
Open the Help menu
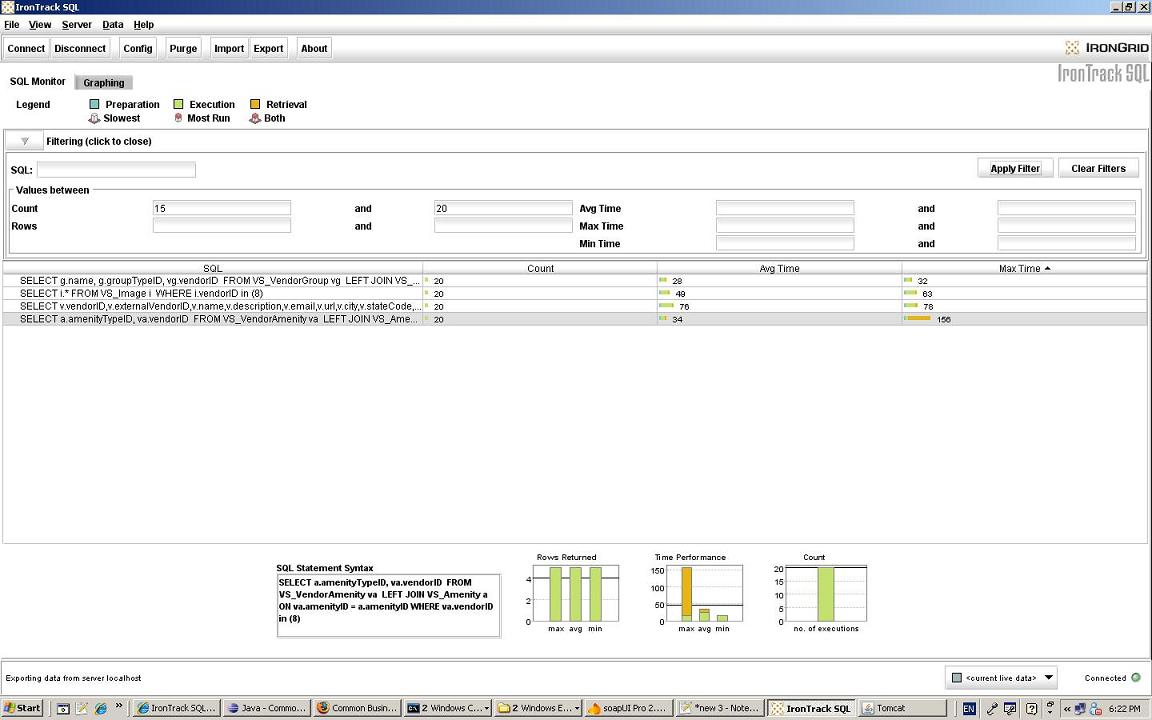coord(143,24)
